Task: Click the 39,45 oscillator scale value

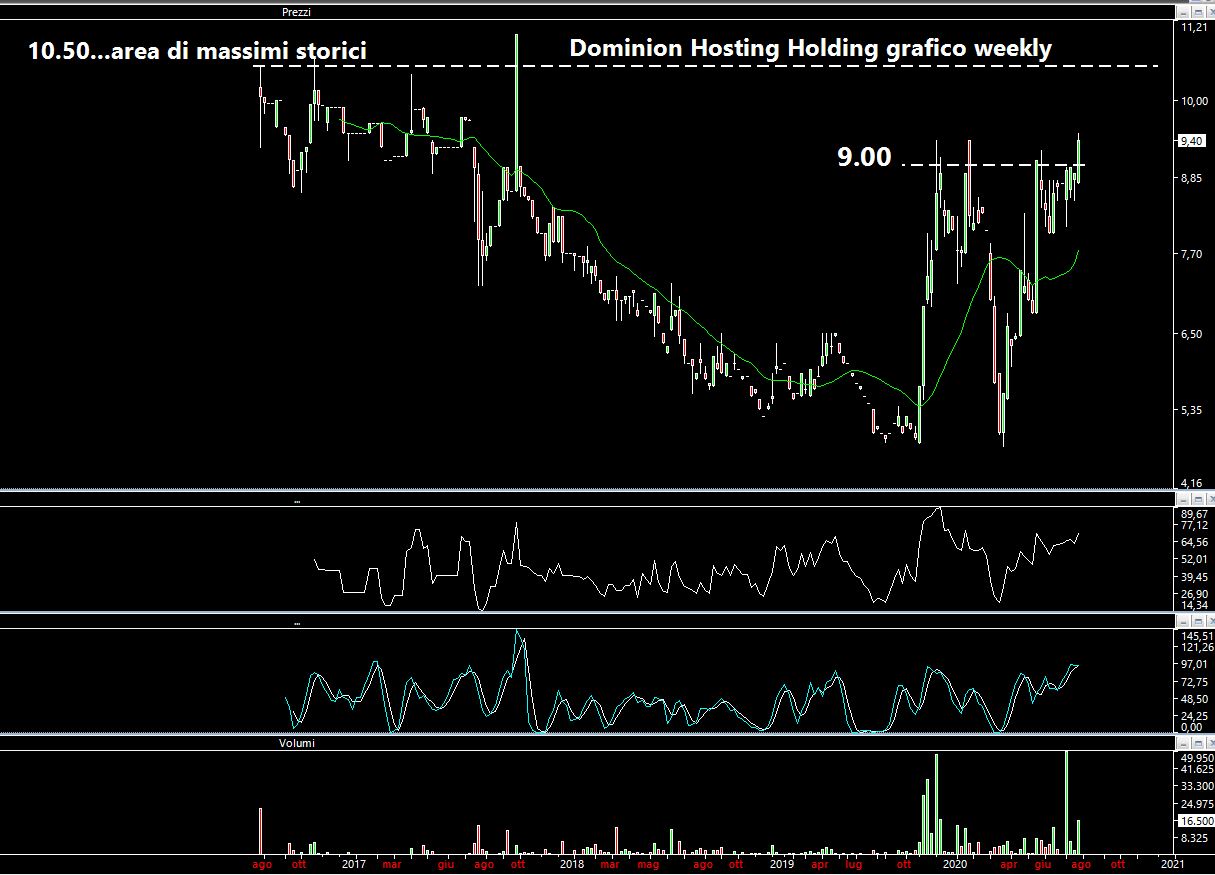Action: coord(1195,576)
